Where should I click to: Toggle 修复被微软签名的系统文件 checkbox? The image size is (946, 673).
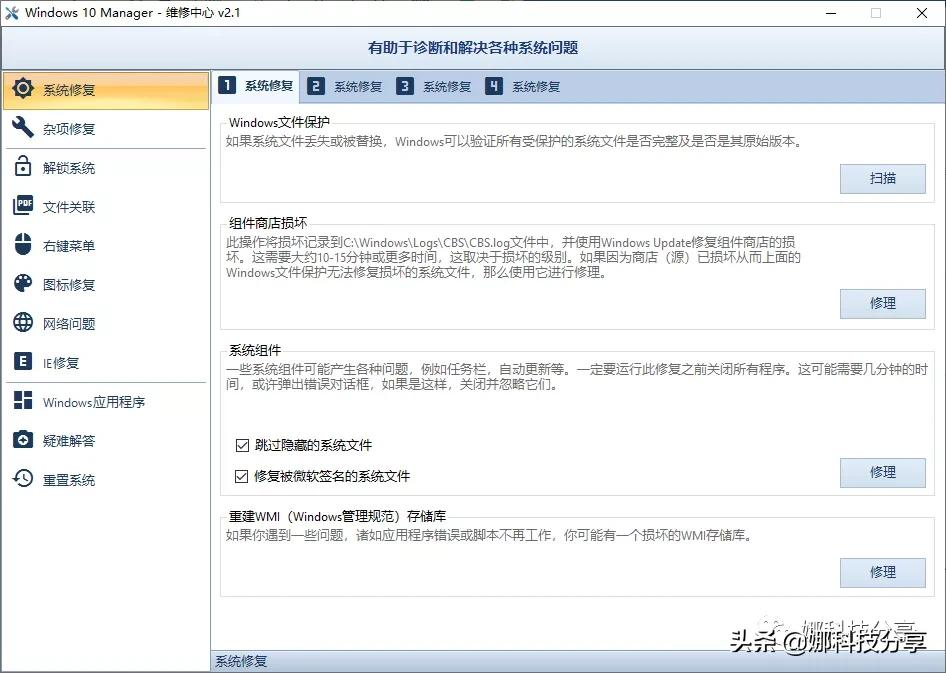pos(242,476)
